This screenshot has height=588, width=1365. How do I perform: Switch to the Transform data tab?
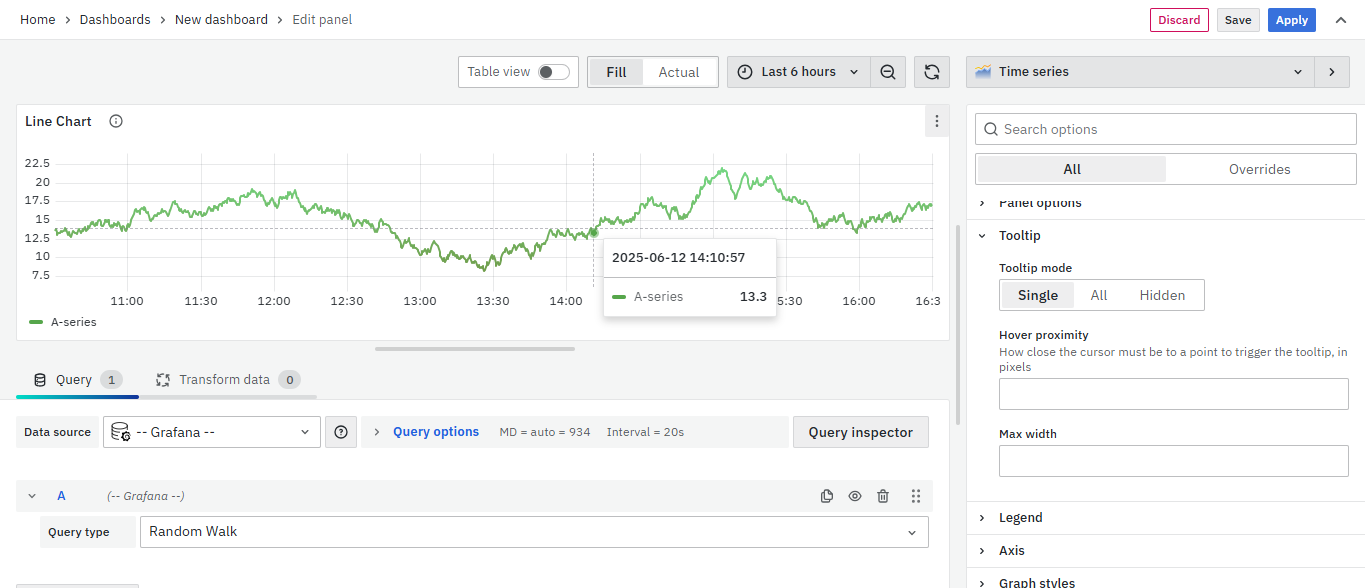tap(226, 380)
